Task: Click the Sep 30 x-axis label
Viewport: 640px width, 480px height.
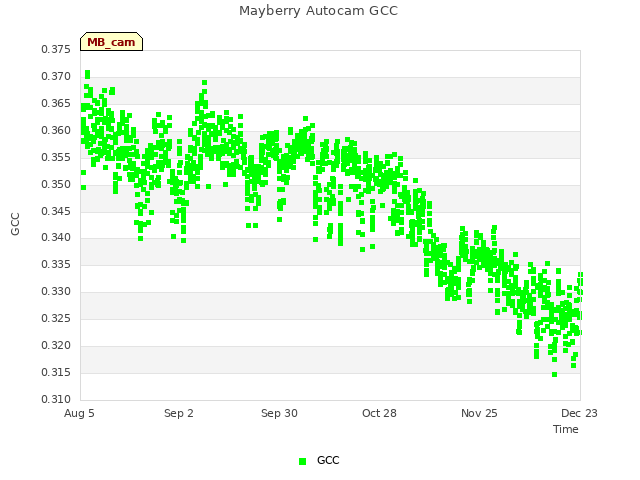Action: point(279,413)
